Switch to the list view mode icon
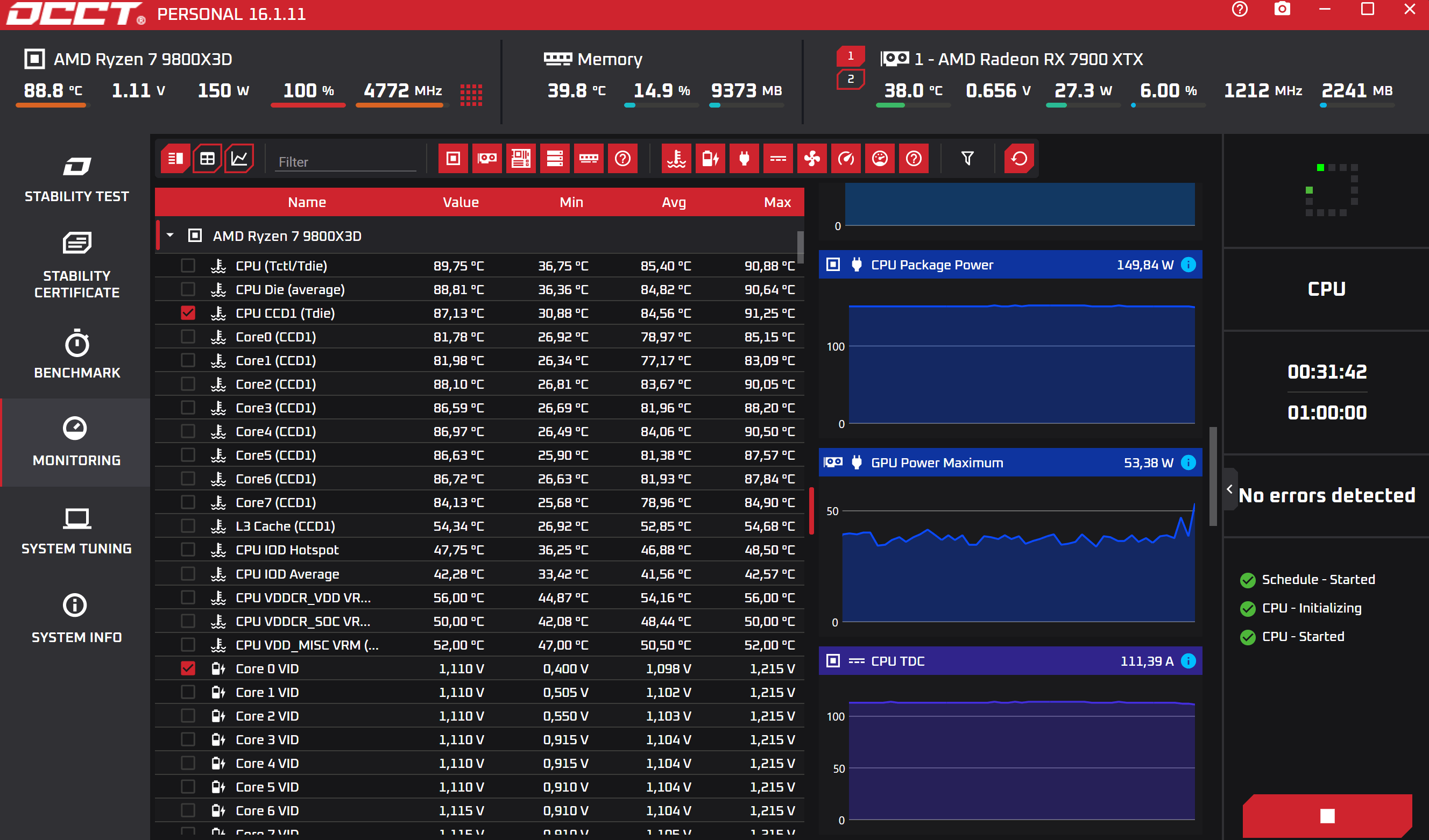Image resolution: width=1429 pixels, height=840 pixels. [175, 159]
